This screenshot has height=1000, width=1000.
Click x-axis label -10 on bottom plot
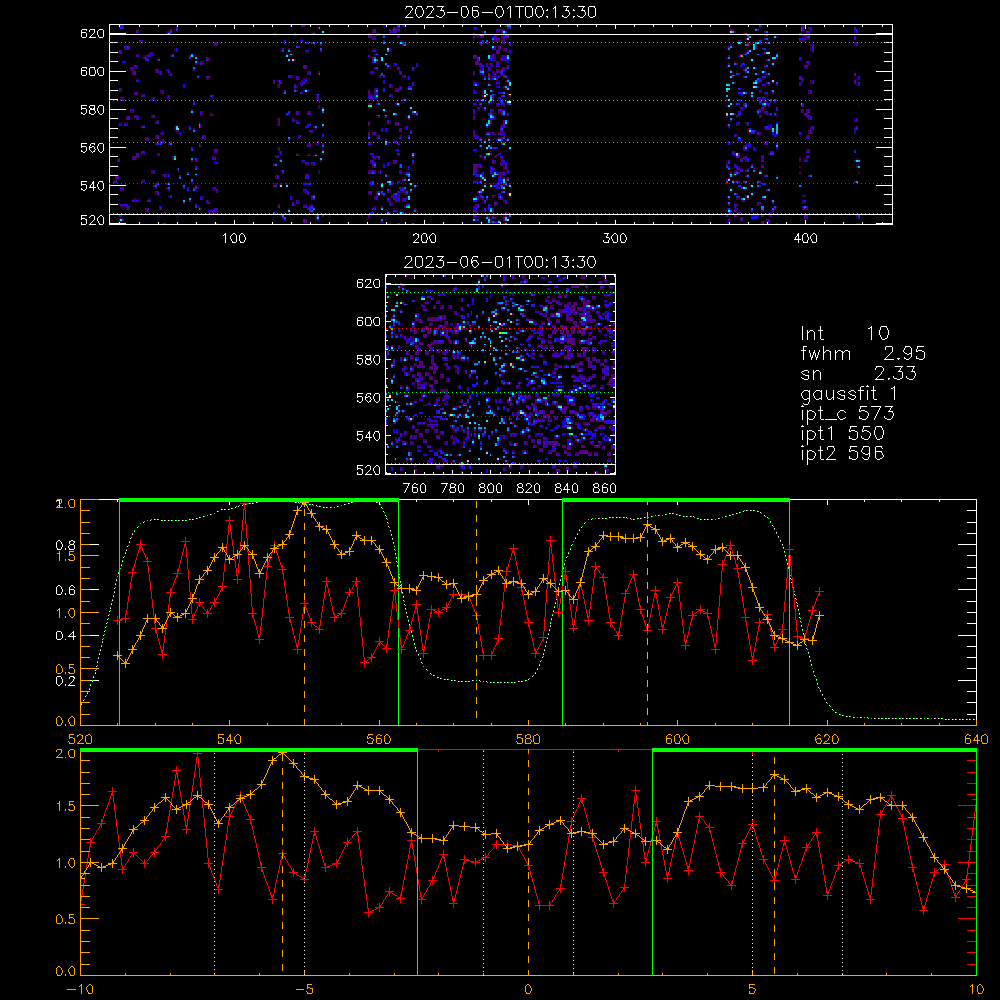click(x=80, y=990)
